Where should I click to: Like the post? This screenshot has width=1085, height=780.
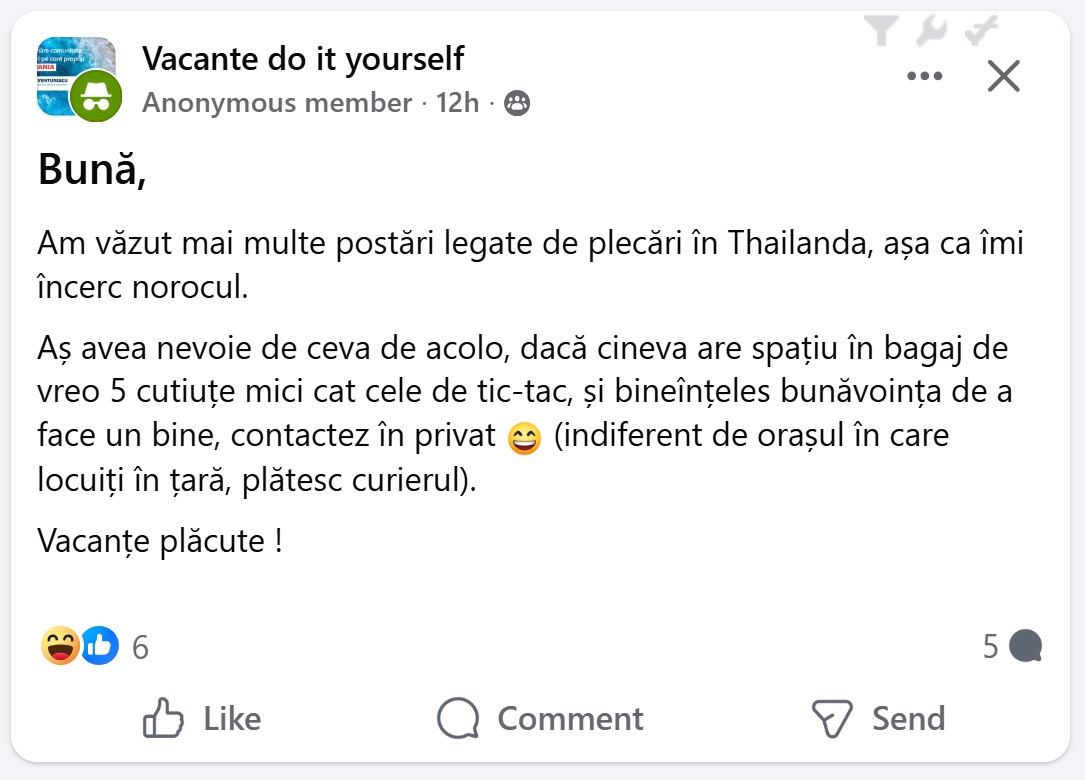pos(202,718)
